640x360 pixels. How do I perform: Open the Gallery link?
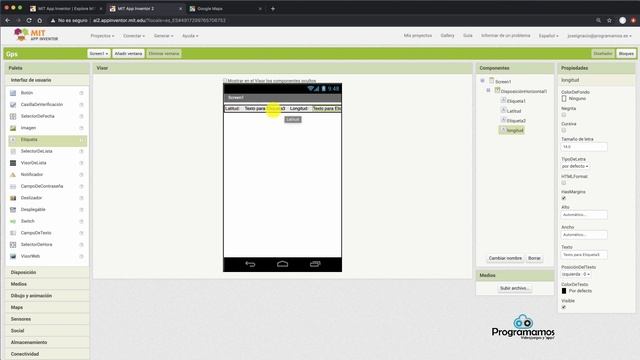[447, 36]
